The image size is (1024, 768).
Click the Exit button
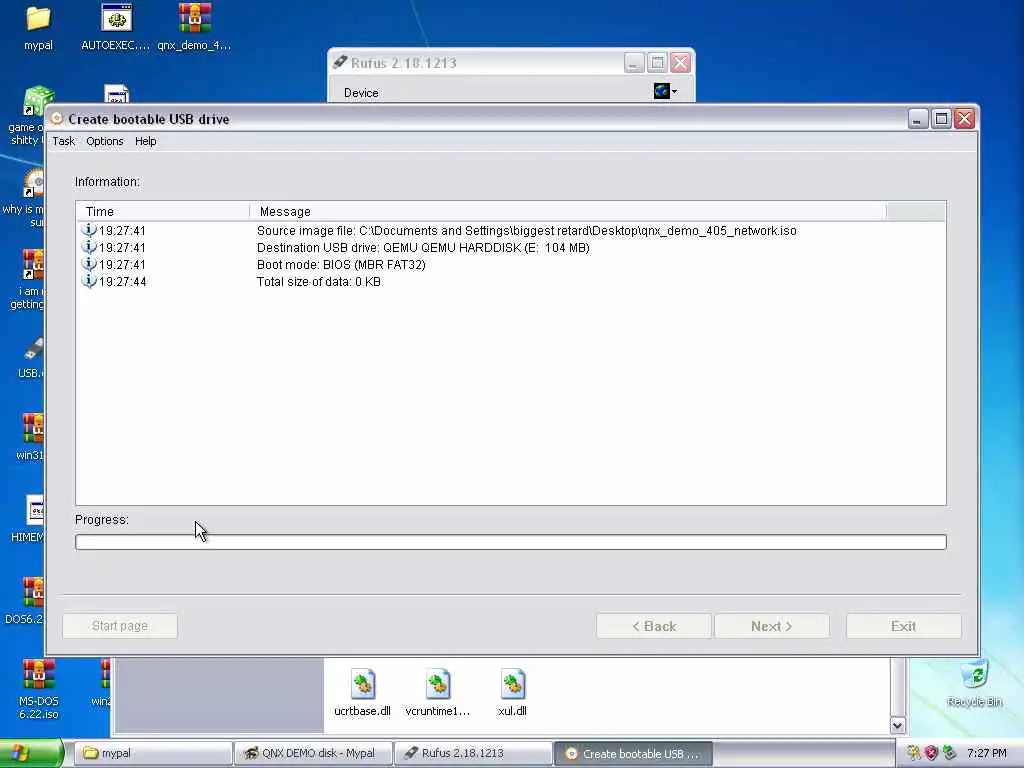pos(904,626)
